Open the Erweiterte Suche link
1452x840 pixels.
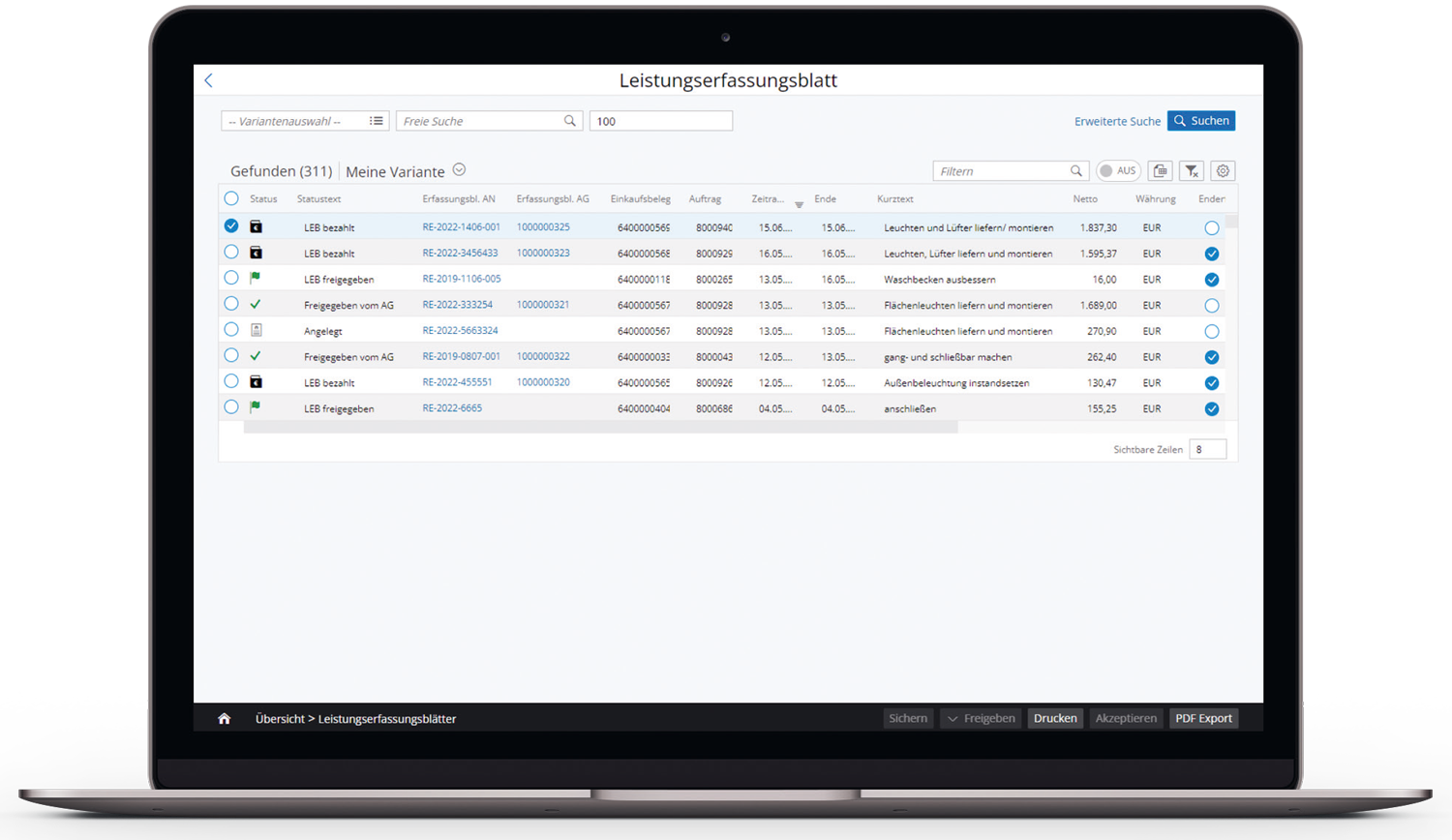click(1117, 122)
